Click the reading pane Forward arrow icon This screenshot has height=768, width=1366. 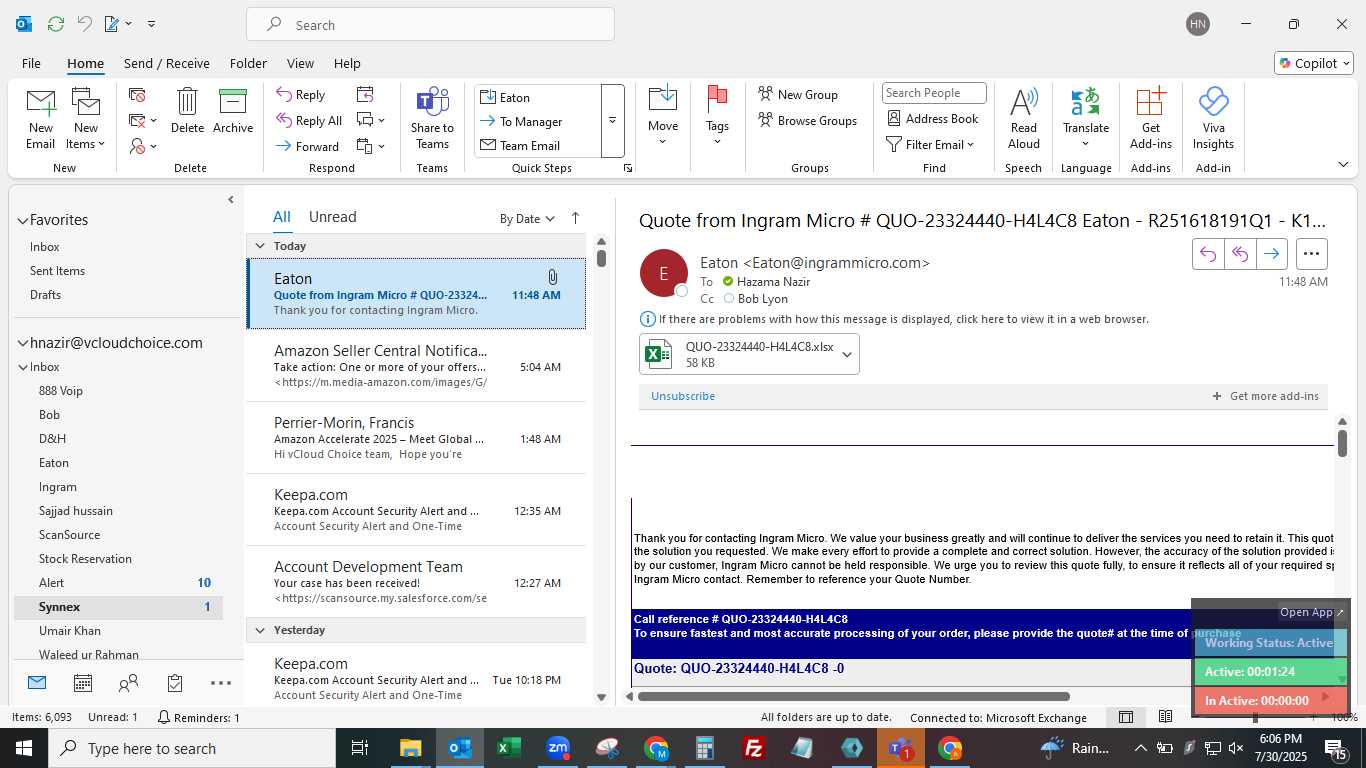[1271, 254]
